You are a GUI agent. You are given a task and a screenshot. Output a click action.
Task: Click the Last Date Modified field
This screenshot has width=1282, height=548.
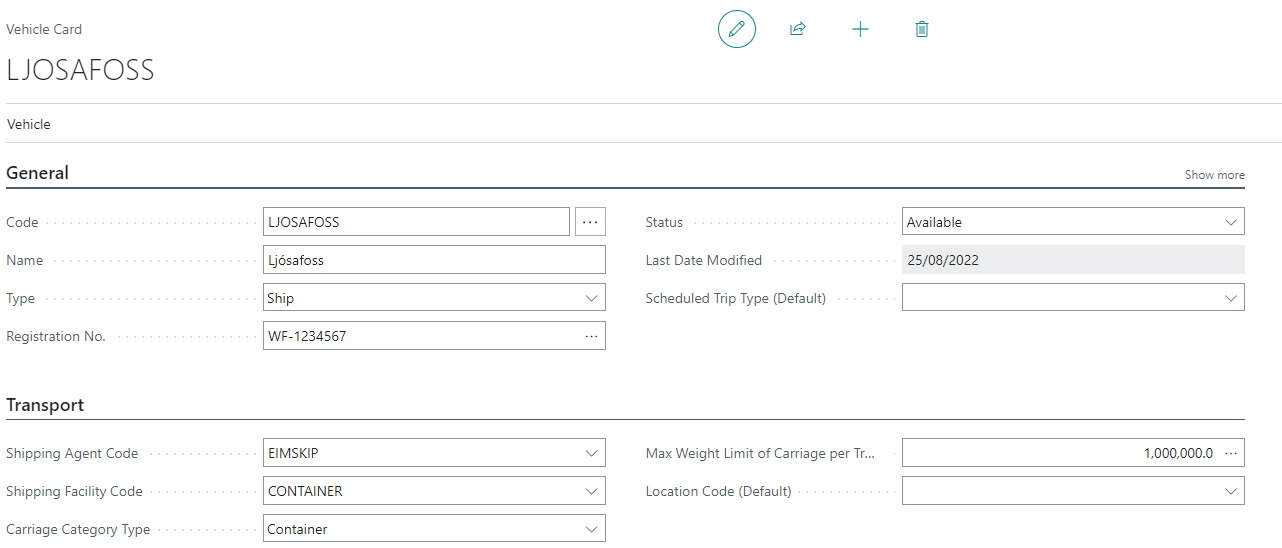click(x=1072, y=260)
